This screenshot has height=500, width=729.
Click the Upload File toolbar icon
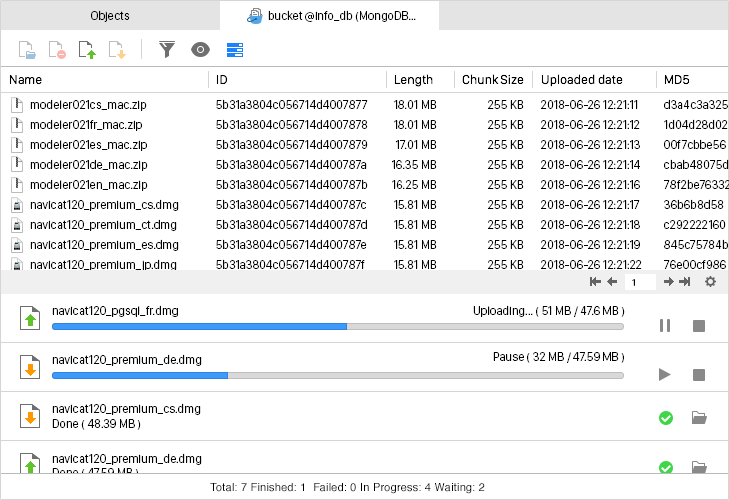tap(87, 50)
